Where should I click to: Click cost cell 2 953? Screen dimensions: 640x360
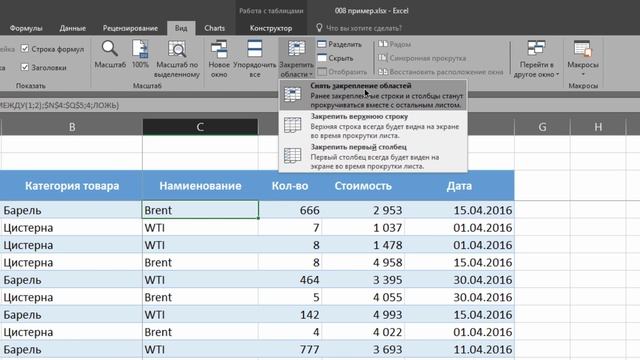(363, 210)
